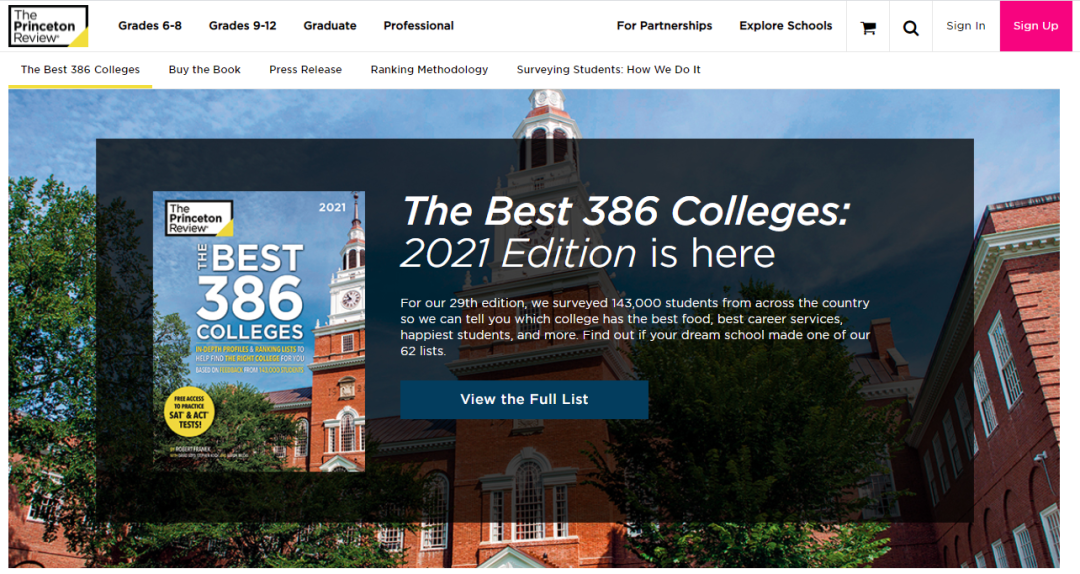
Task: Open the shopping cart icon
Action: [x=868, y=28]
